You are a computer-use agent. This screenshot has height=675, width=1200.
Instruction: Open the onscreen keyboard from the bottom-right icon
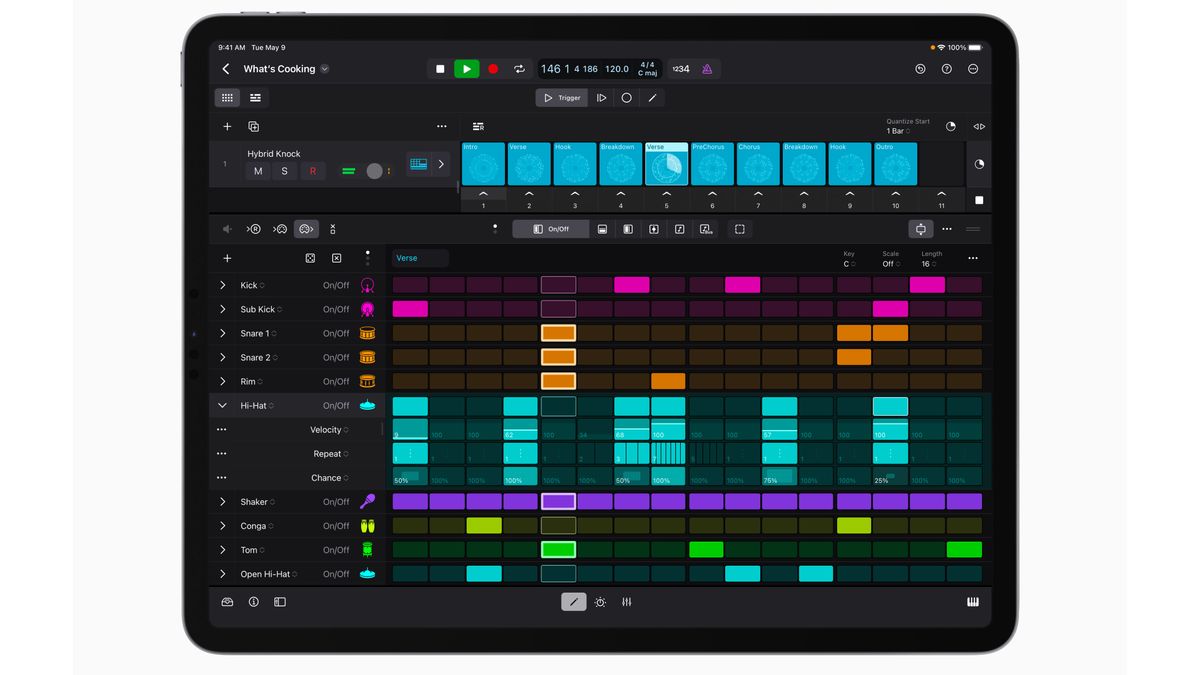point(971,602)
